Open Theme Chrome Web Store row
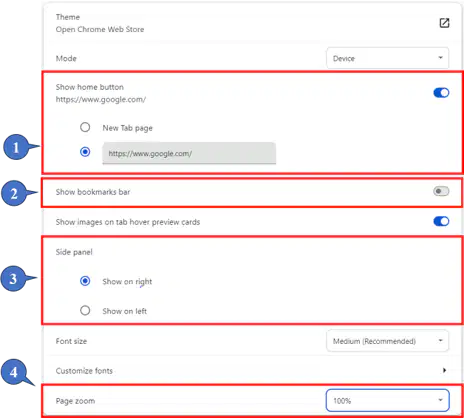Viewport: 464px width, 418px height. (252, 23)
